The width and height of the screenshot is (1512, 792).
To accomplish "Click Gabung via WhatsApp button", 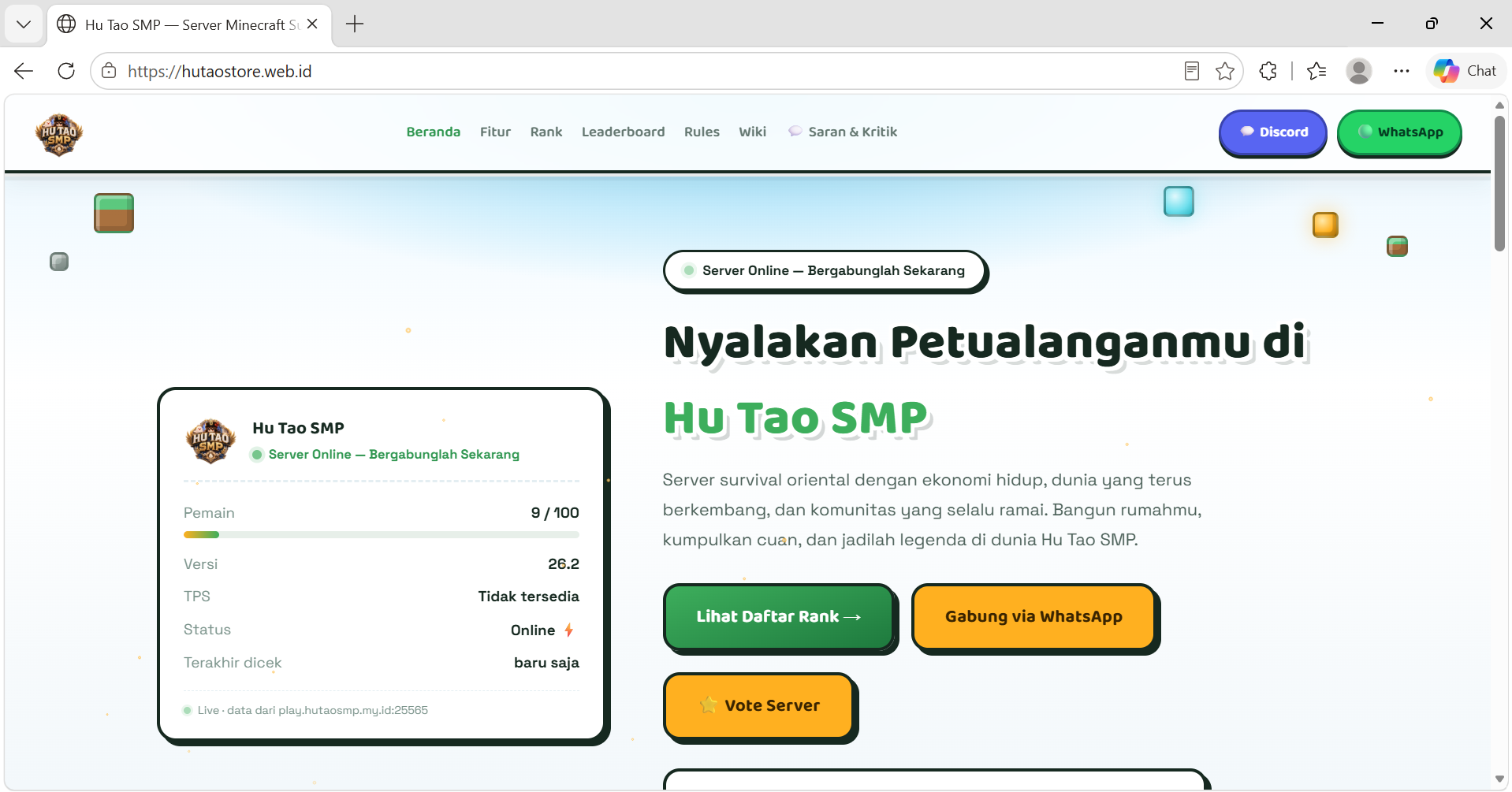I will (1033, 617).
